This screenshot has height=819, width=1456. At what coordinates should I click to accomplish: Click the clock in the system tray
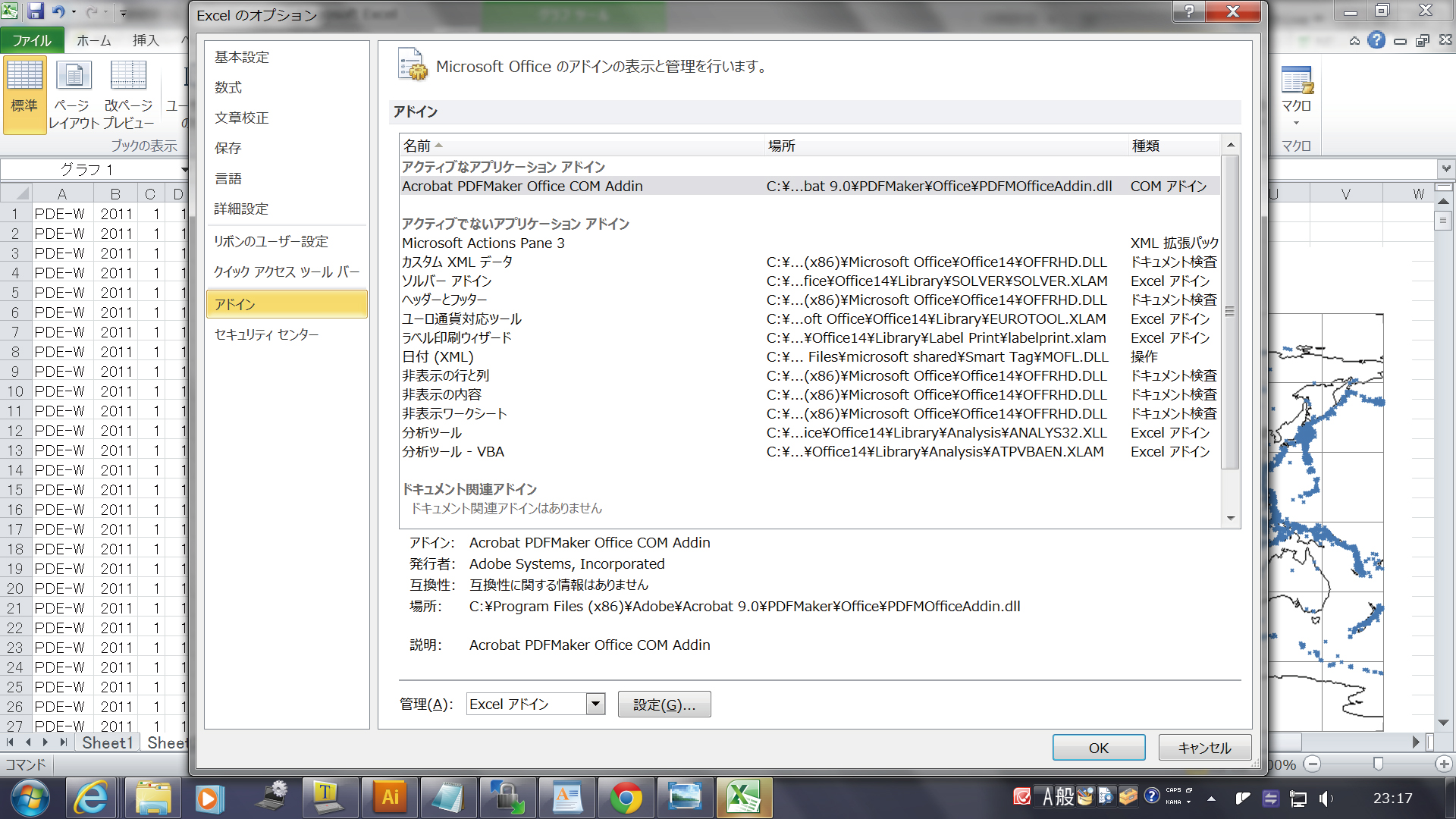(x=1392, y=798)
